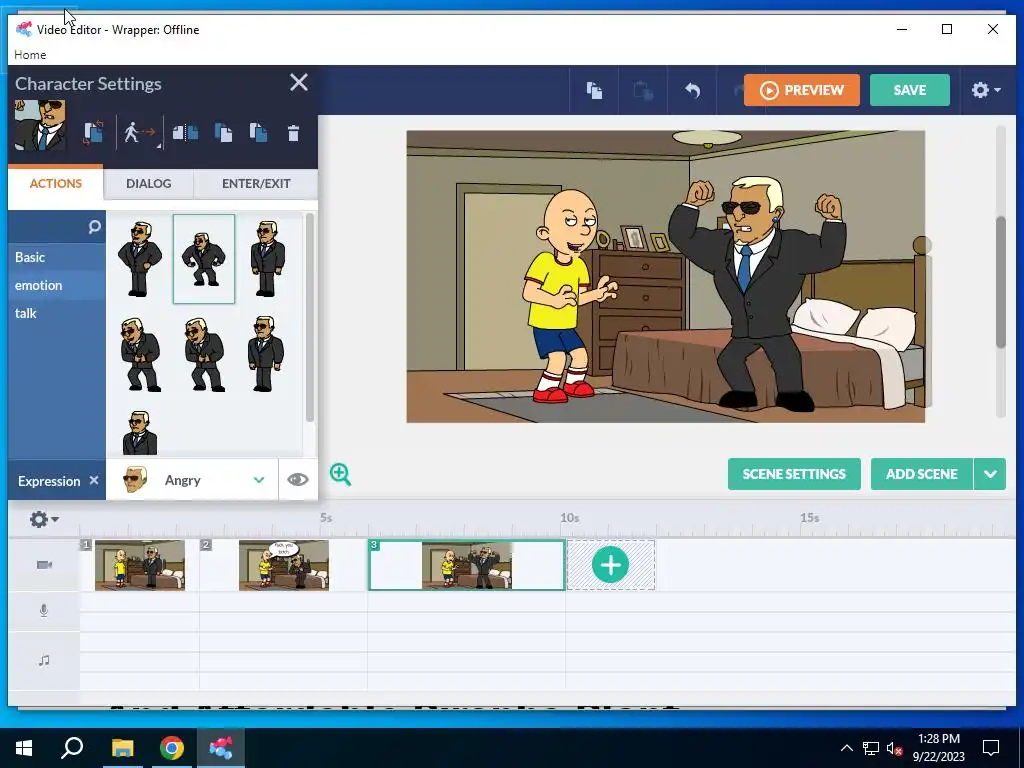Delete the character with trash icon
1024x768 pixels.
293,133
